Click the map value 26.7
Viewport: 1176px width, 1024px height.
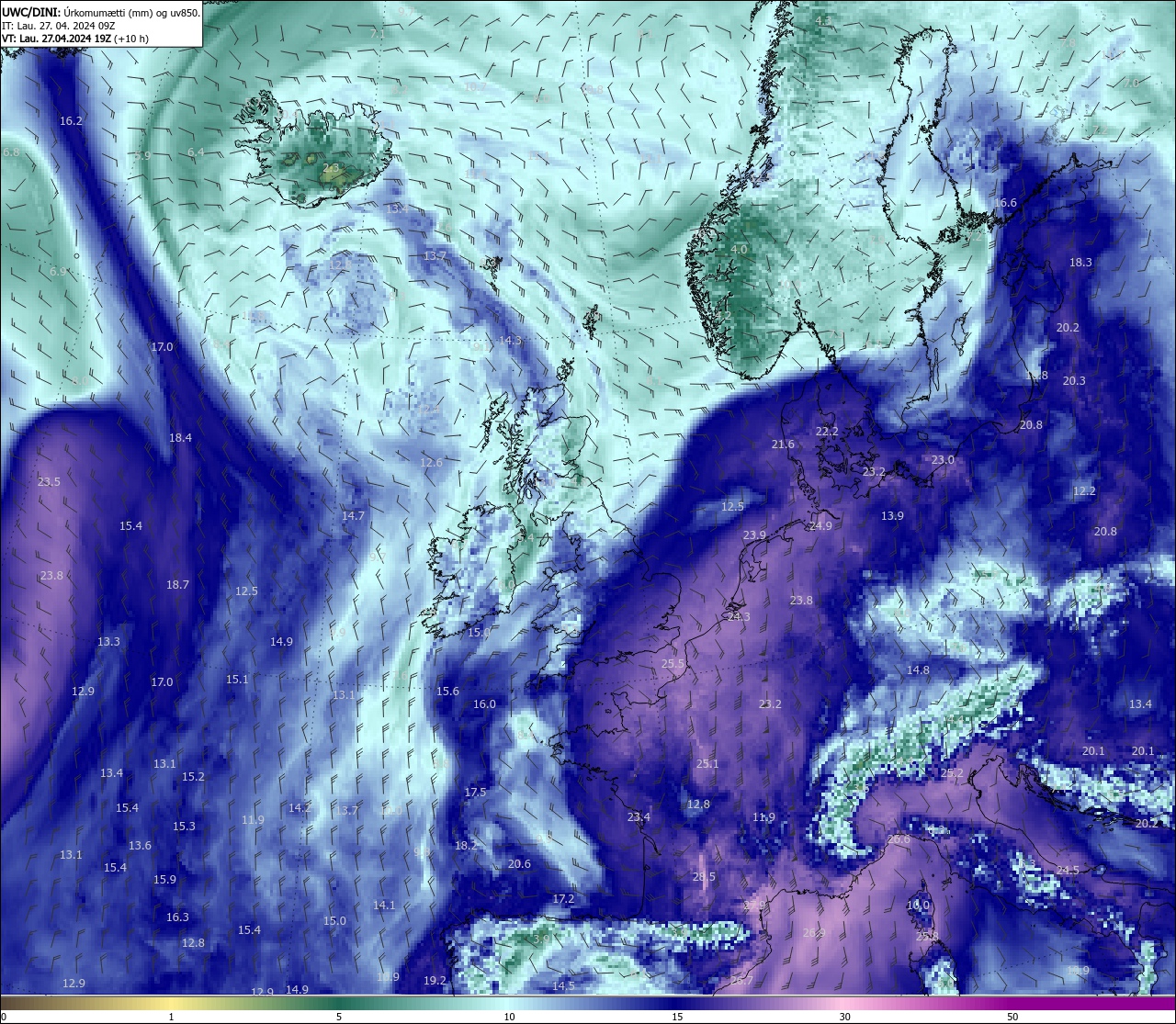(741, 981)
